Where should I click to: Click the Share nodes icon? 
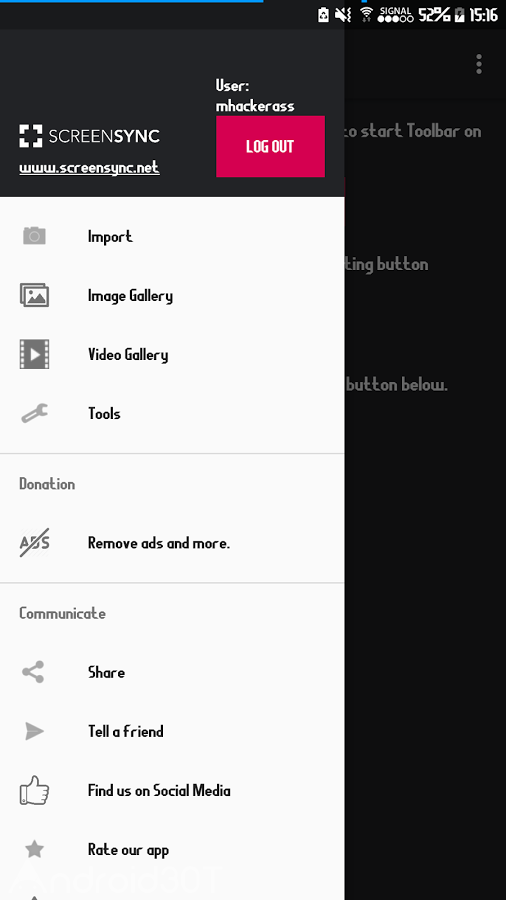(x=33, y=672)
